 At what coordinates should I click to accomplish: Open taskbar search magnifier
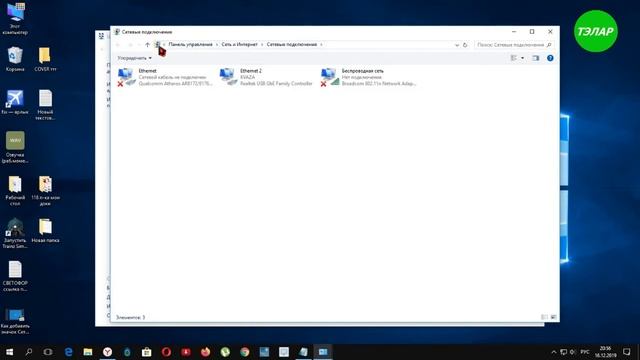(29, 352)
